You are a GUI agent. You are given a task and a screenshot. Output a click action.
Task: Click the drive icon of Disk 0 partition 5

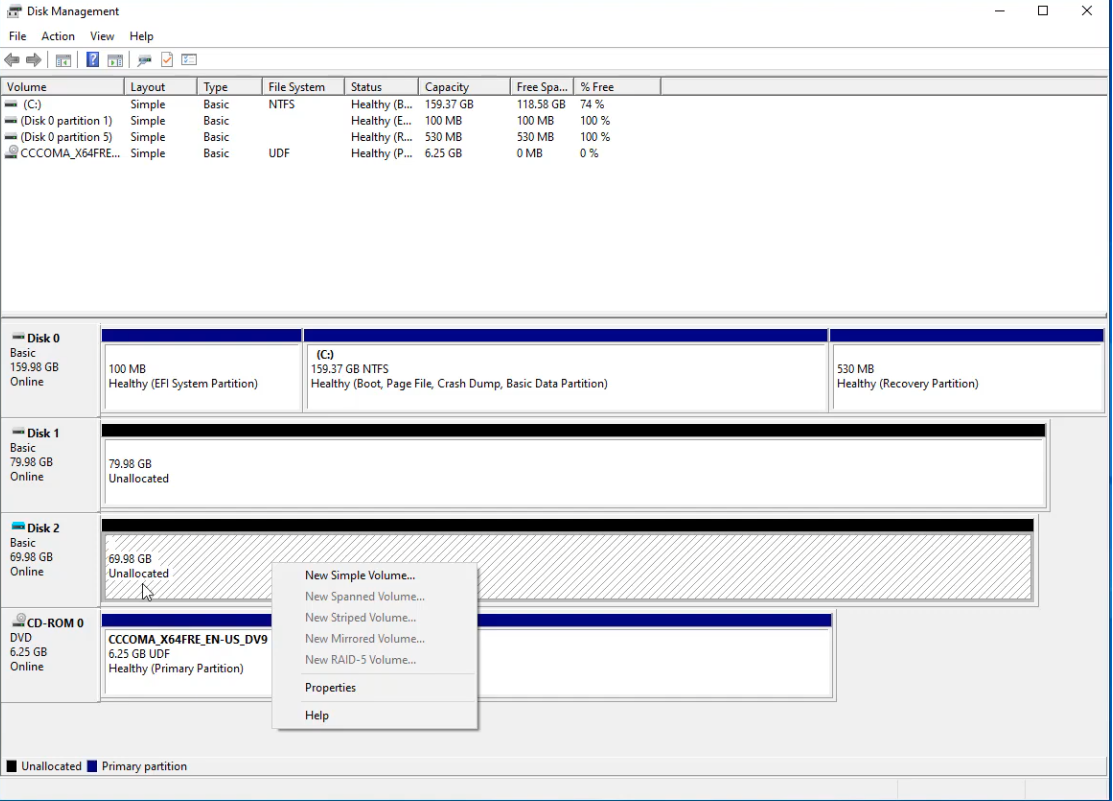click(x=11, y=137)
